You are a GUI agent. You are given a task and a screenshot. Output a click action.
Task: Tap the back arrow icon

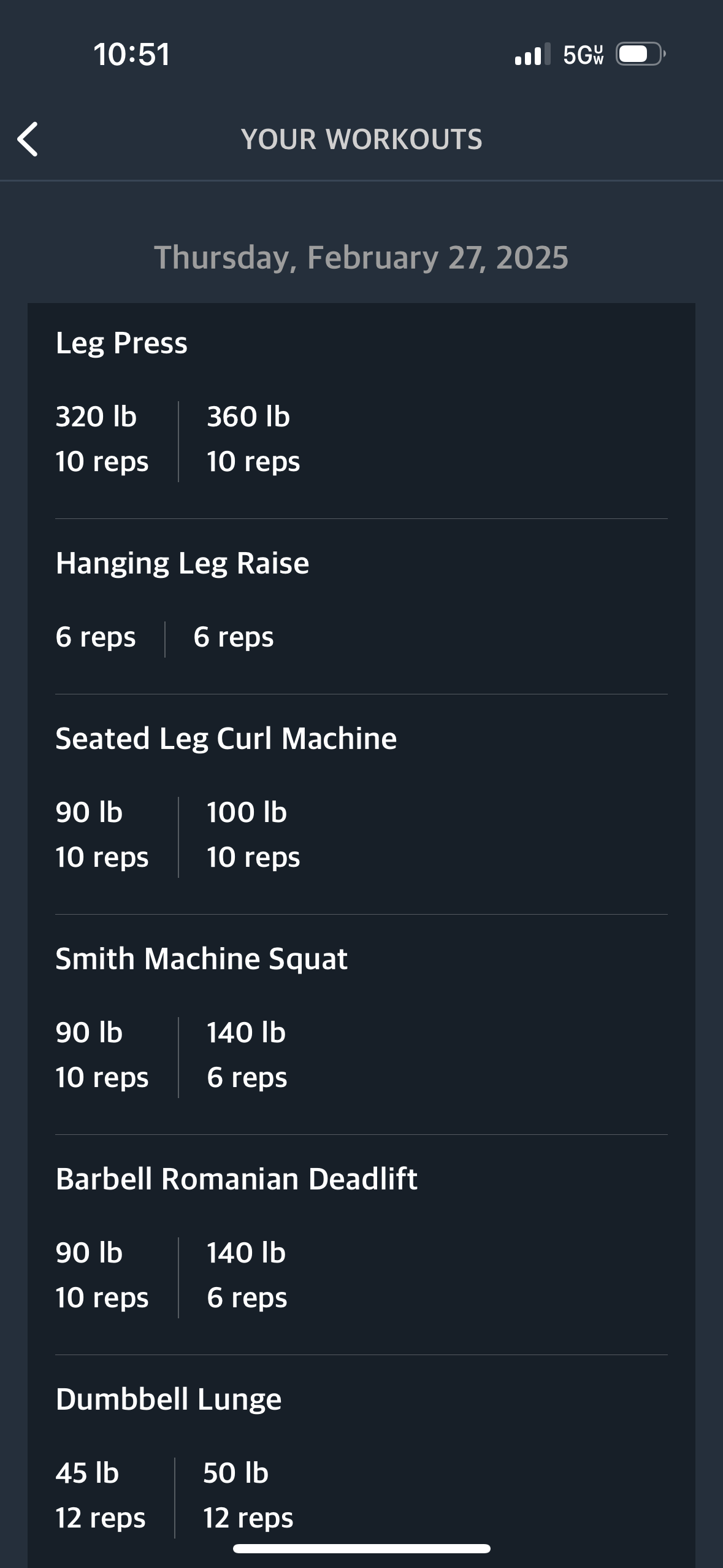(28, 139)
